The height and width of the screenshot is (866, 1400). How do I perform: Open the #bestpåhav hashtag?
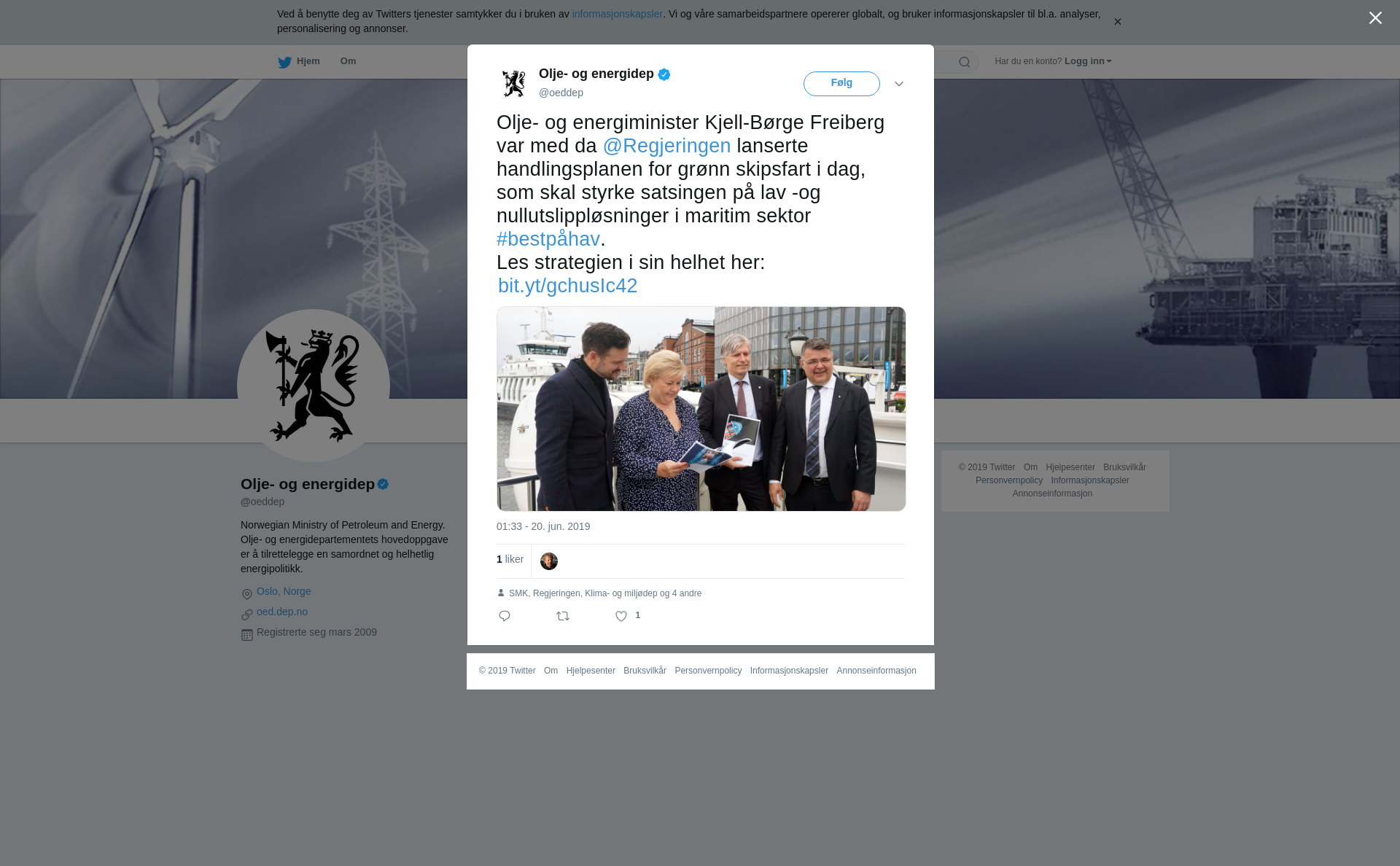point(548,239)
